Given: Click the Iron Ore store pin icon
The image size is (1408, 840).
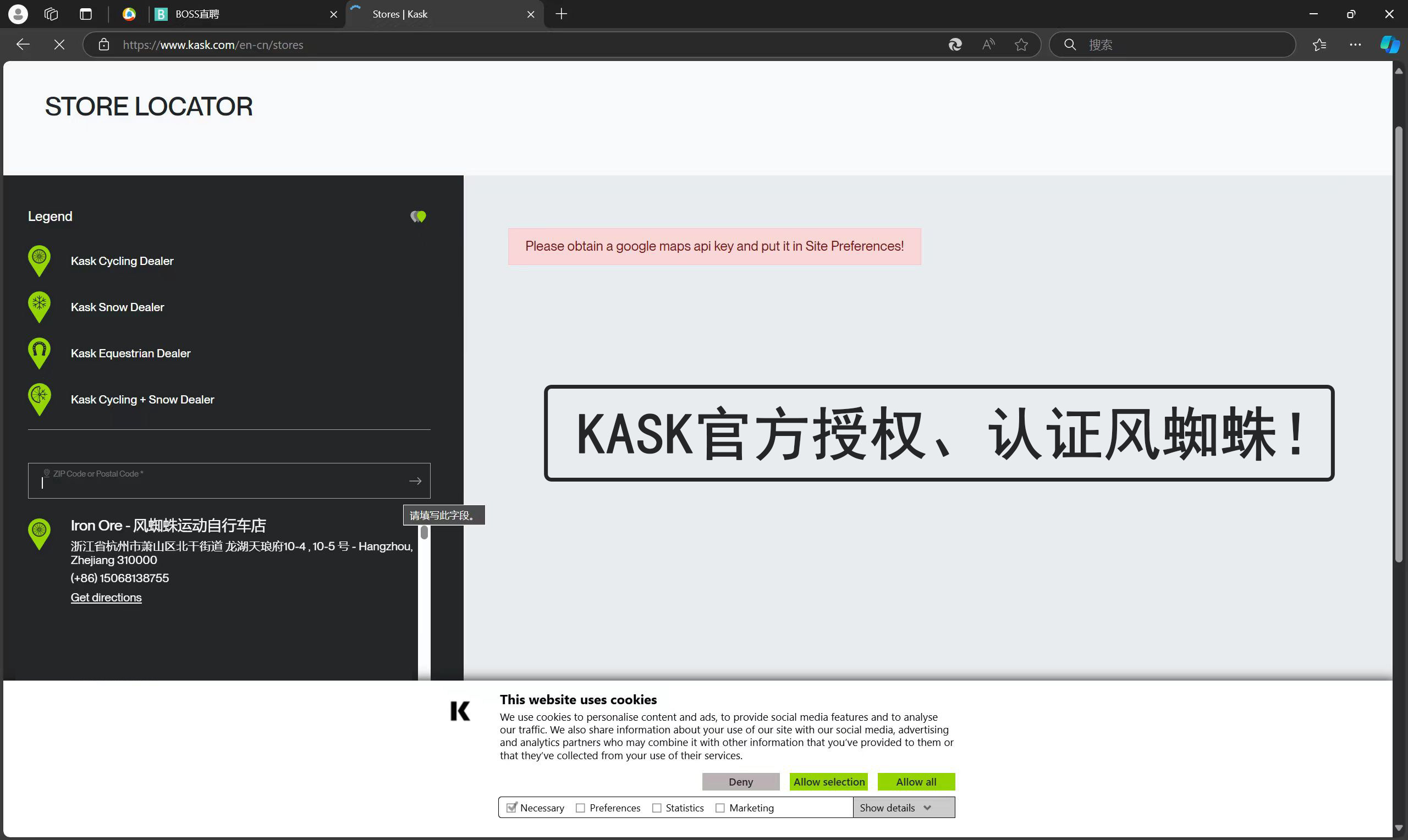Looking at the screenshot, I should click(x=39, y=534).
